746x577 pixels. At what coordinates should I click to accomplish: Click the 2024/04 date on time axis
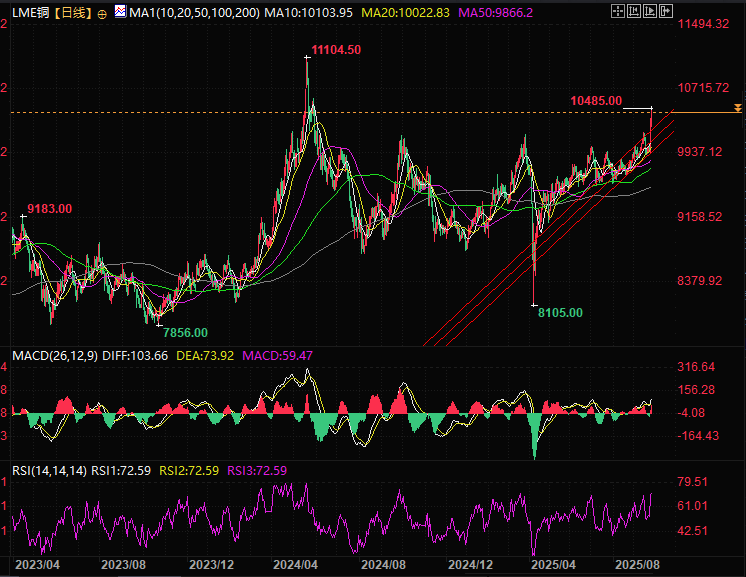point(295,565)
